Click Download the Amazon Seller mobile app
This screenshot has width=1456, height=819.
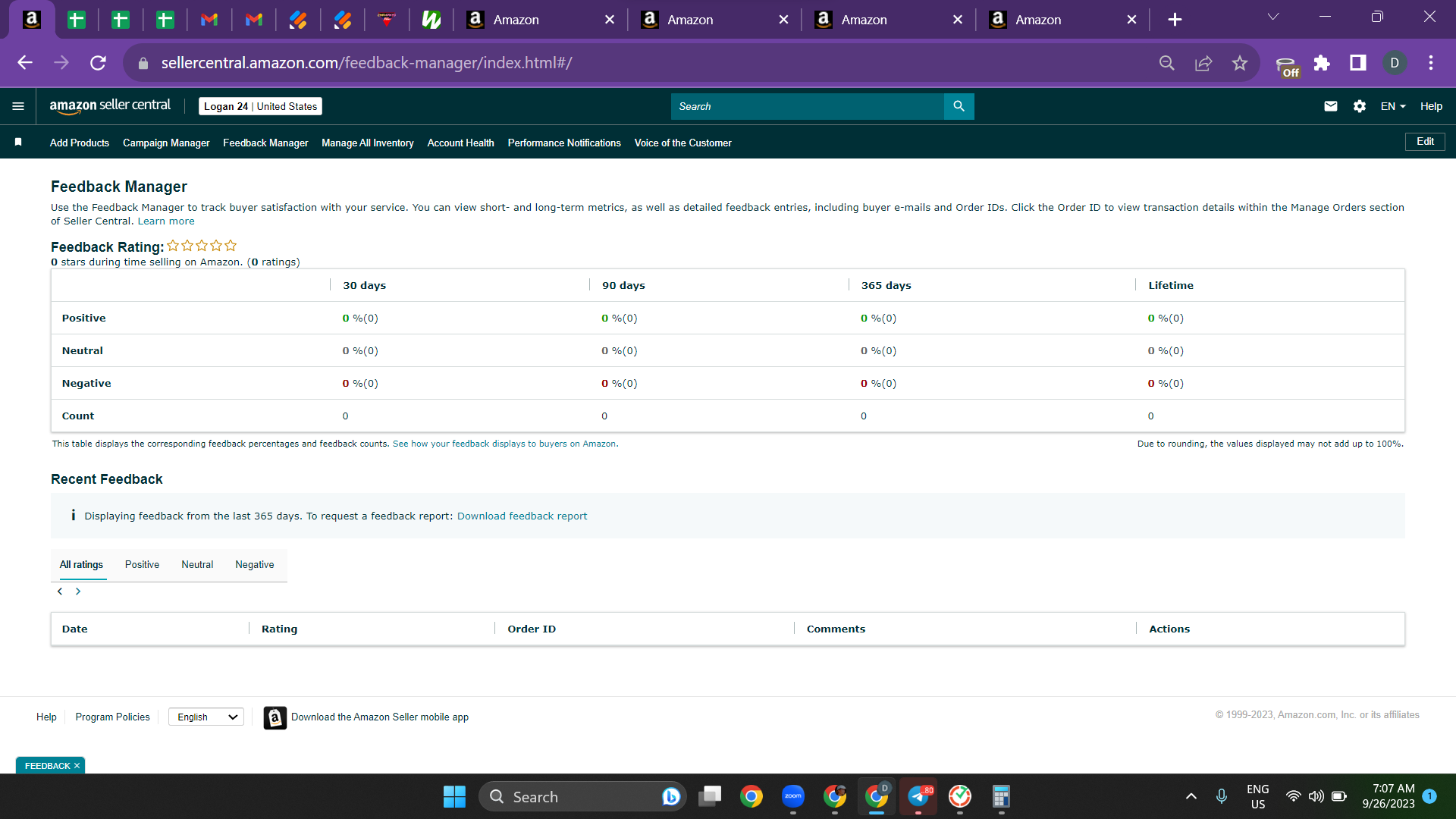(x=380, y=717)
